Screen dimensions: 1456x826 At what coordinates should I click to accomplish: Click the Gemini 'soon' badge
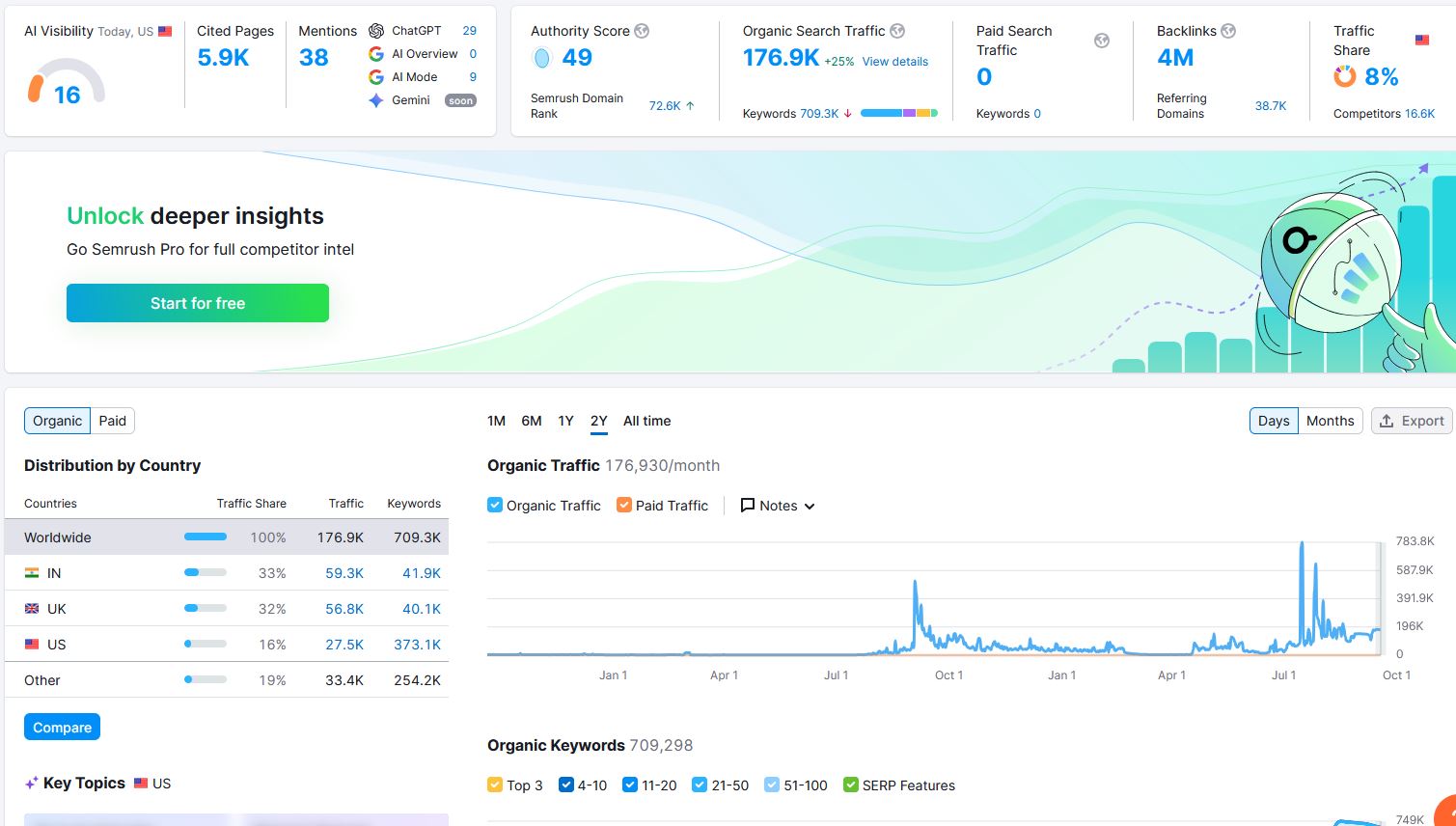(x=460, y=100)
